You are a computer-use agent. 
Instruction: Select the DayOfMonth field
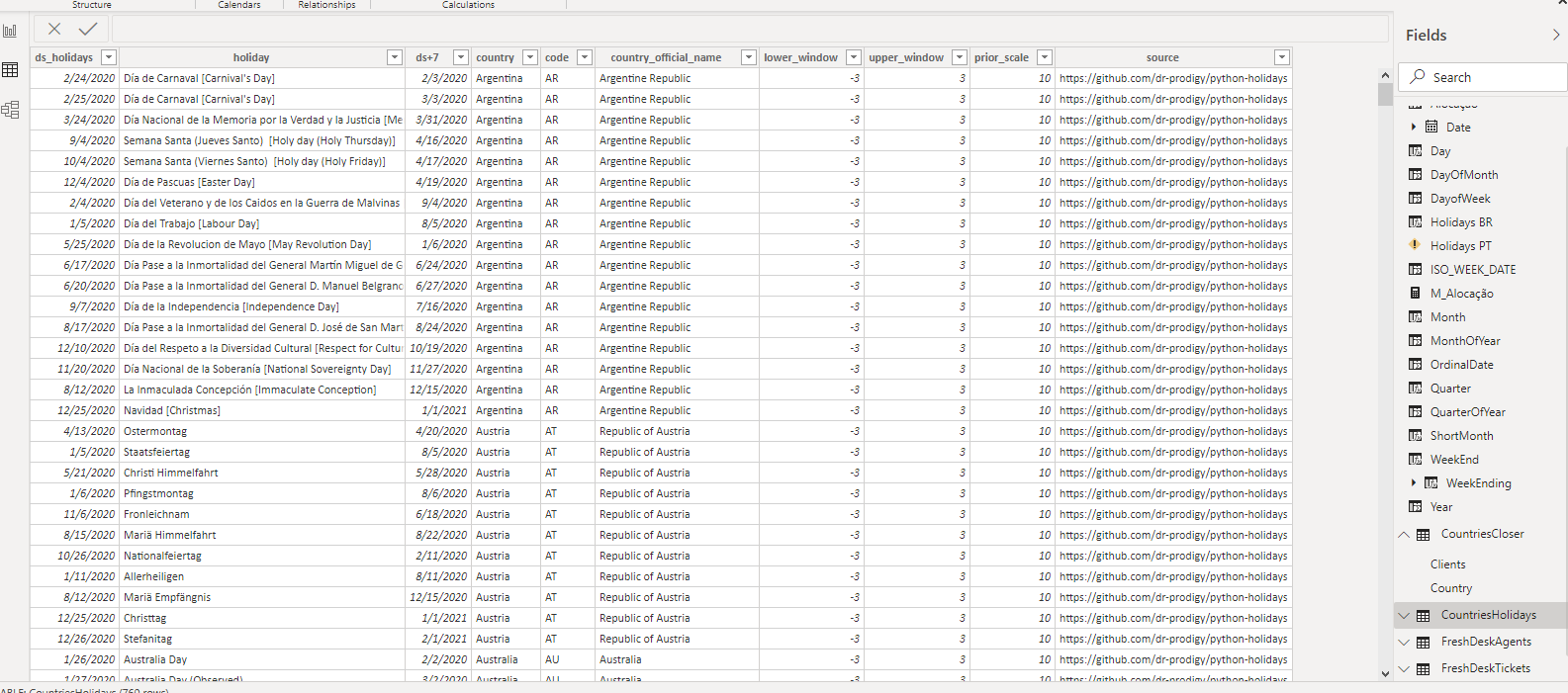pyautogui.click(x=1464, y=175)
